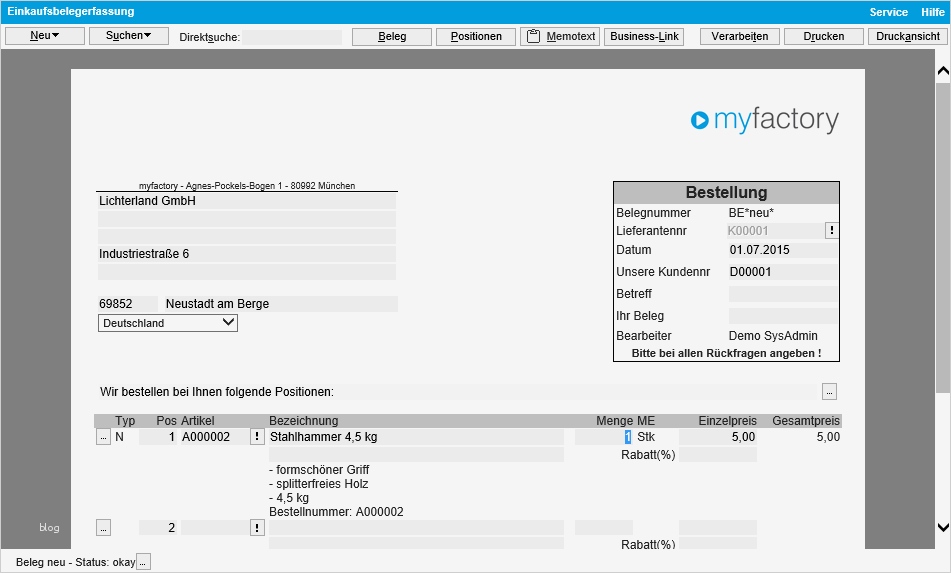
Task: Click the exclamation button next to article A000002
Action: [x=257, y=437]
